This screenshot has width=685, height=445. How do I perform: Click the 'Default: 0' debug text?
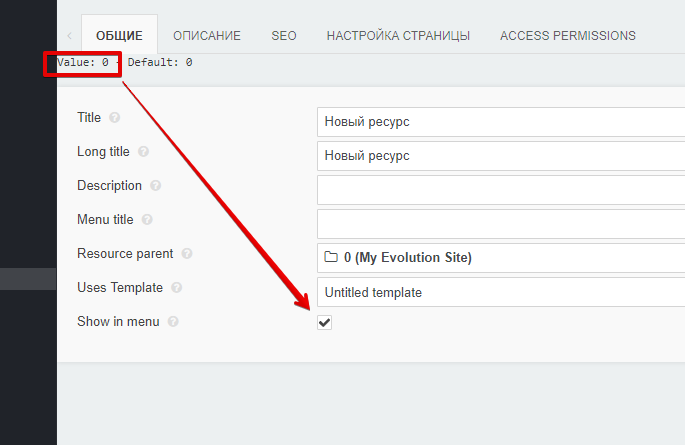160,62
